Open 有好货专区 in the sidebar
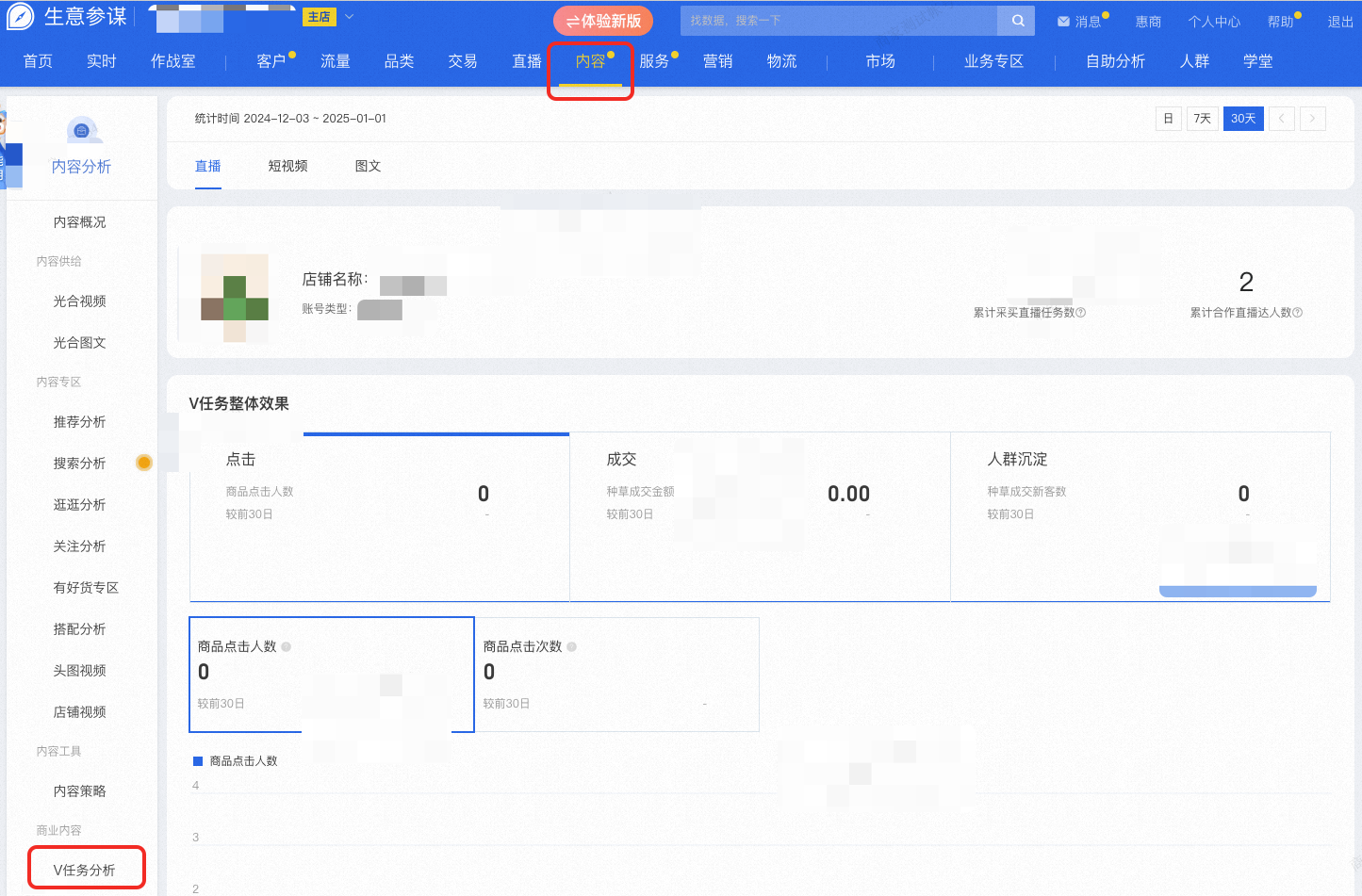This screenshot has width=1362, height=896. pos(87,588)
